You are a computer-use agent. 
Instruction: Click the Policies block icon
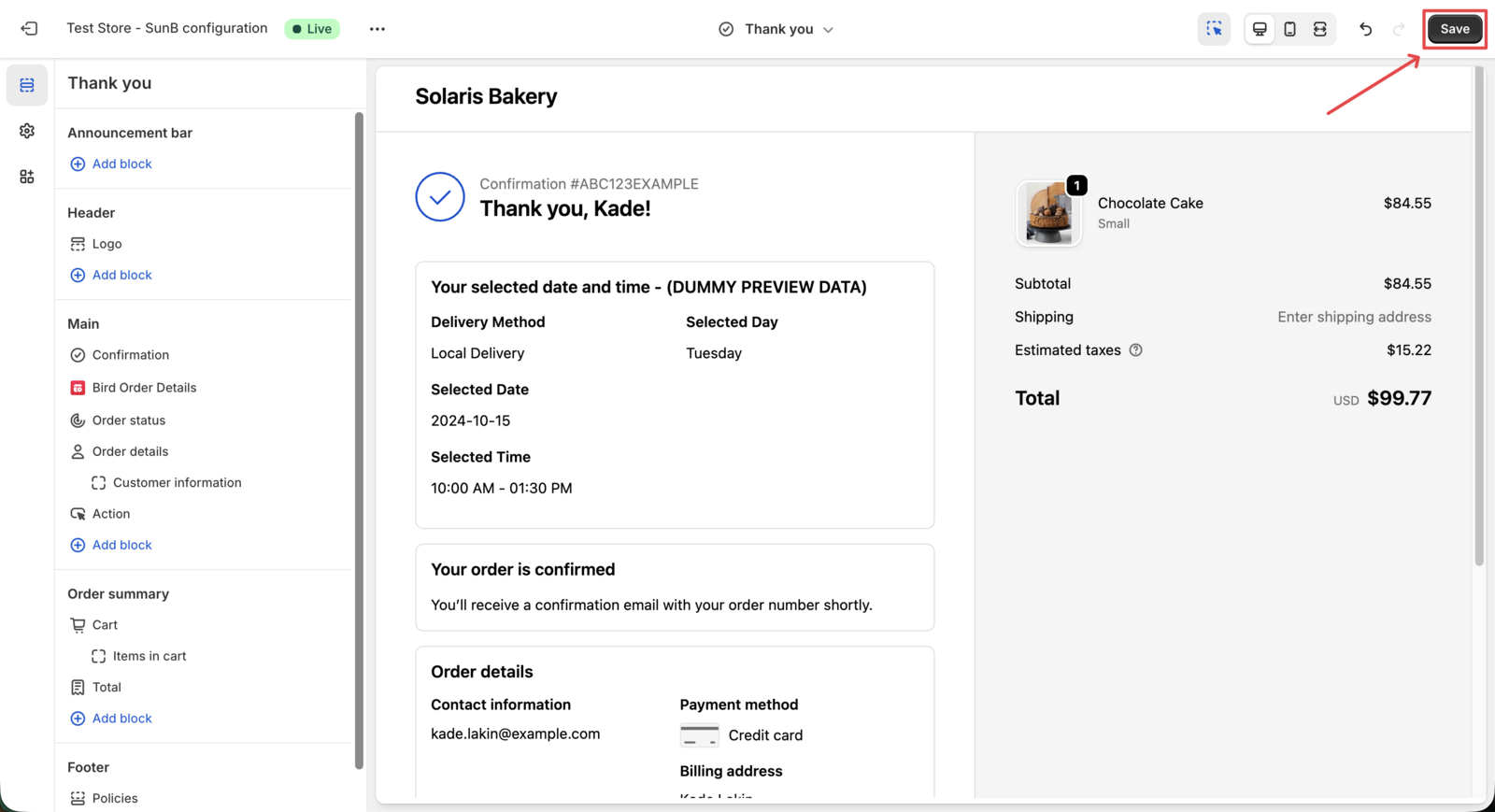pos(78,798)
